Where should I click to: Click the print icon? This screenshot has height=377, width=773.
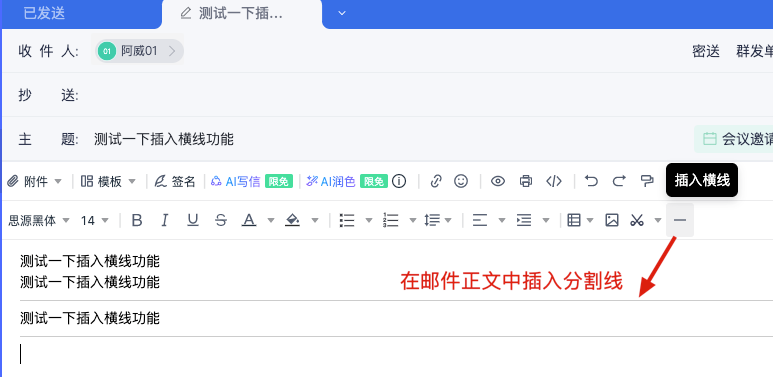tap(526, 181)
